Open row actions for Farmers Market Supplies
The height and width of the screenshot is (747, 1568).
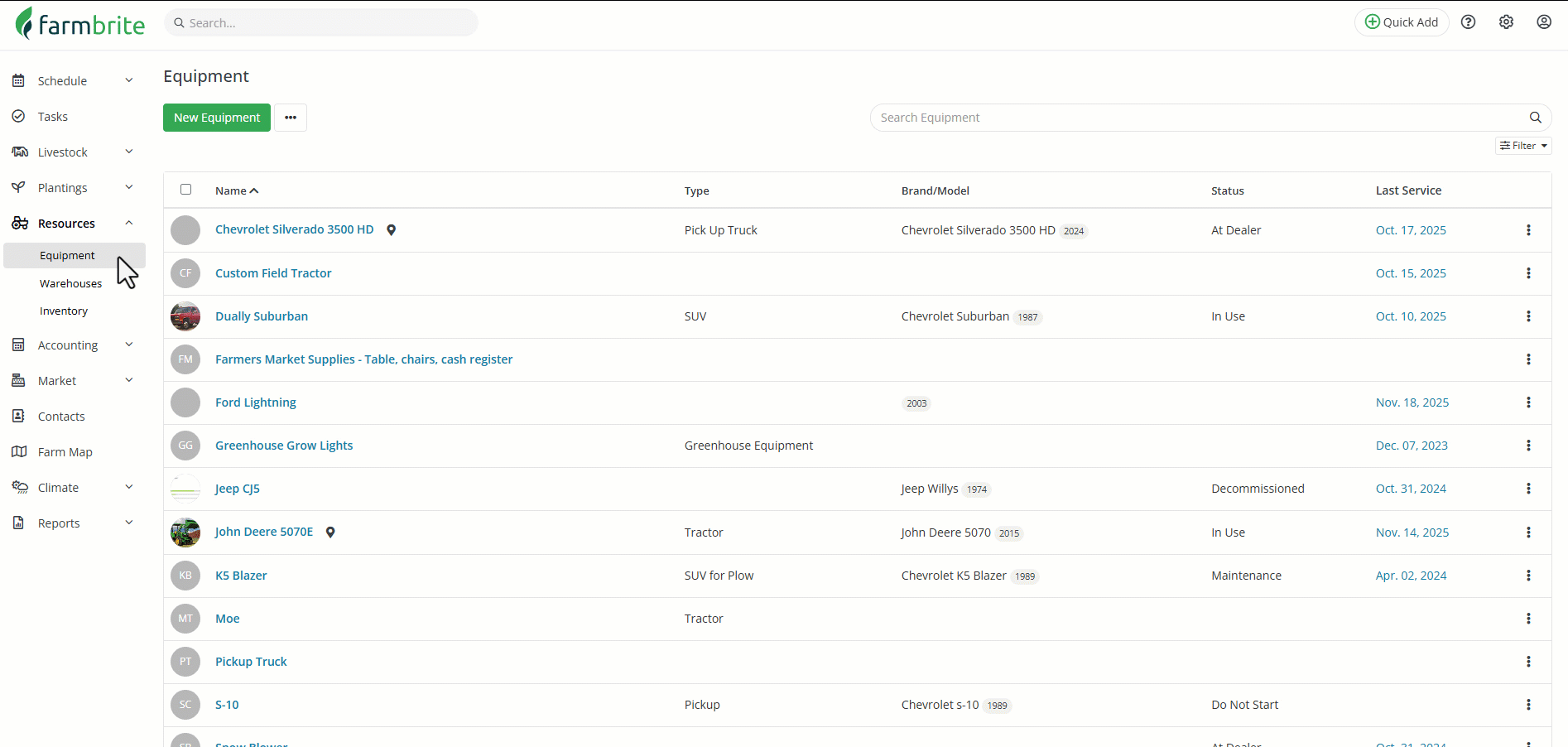(x=1528, y=359)
